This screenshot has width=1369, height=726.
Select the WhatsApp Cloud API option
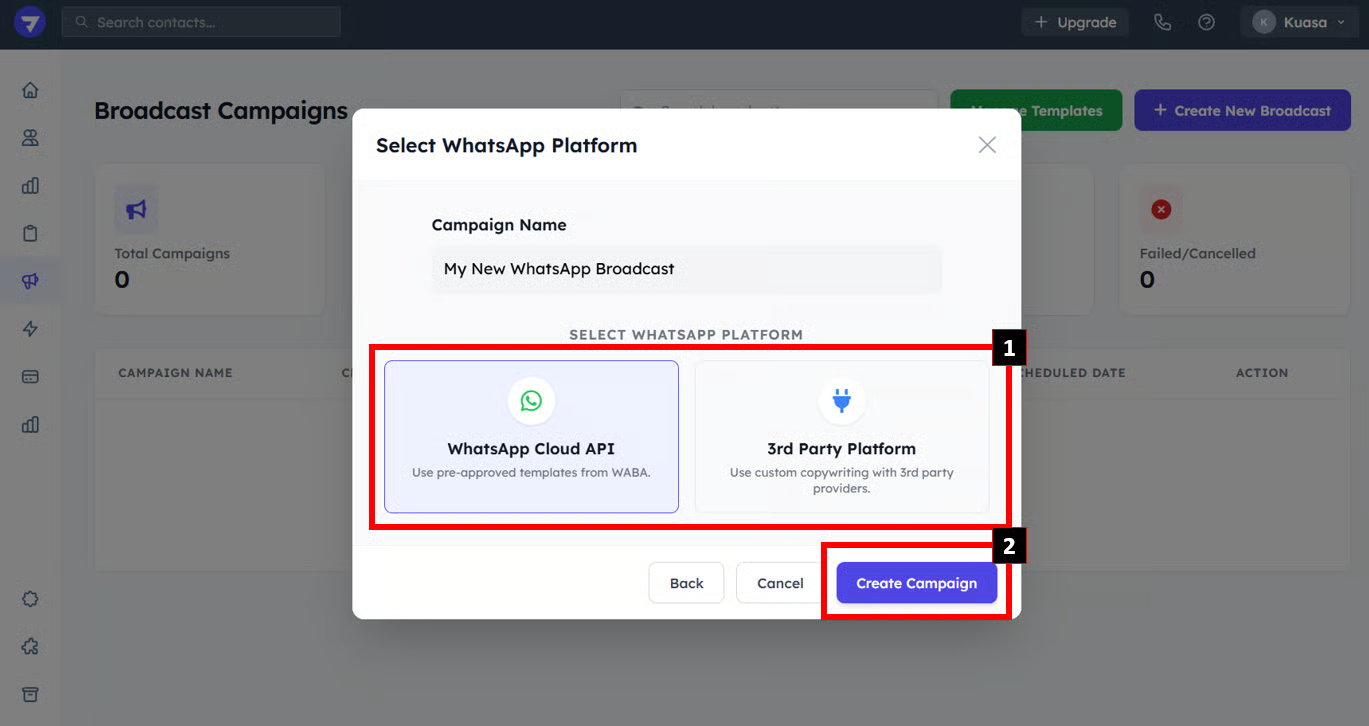point(531,437)
